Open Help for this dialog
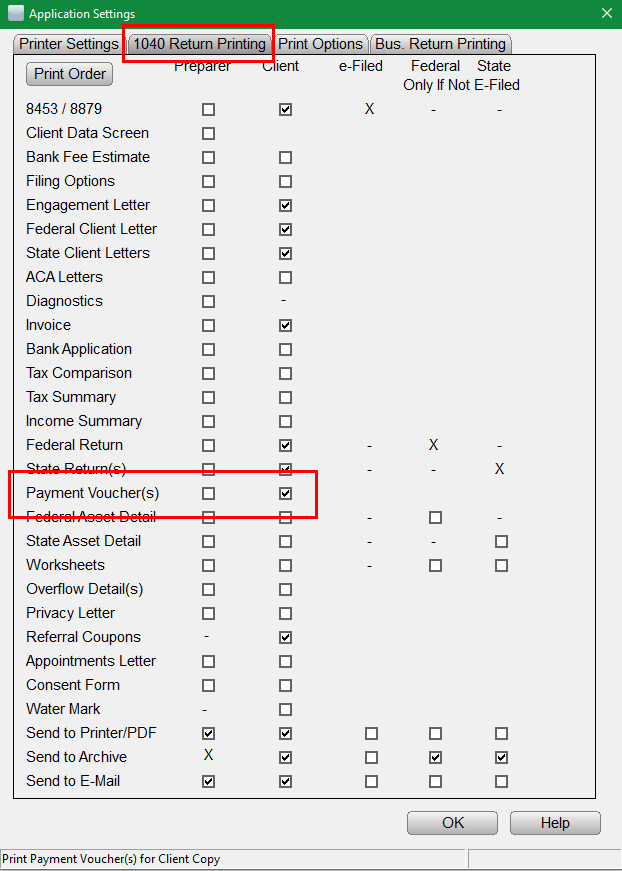 coord(555,823)
